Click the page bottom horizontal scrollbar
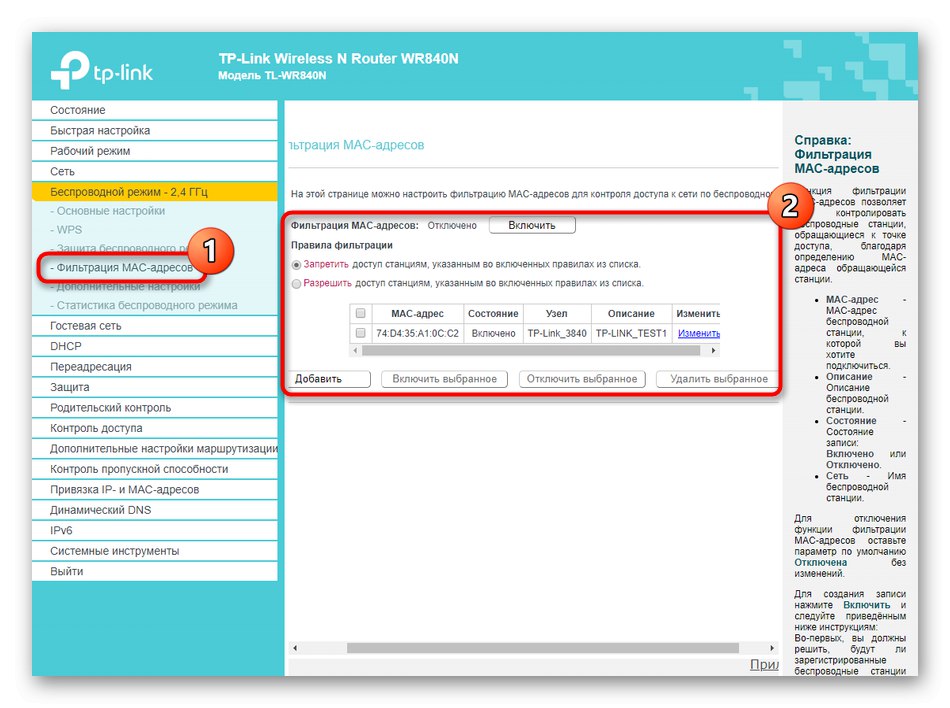950x708 pixels. 542,647
